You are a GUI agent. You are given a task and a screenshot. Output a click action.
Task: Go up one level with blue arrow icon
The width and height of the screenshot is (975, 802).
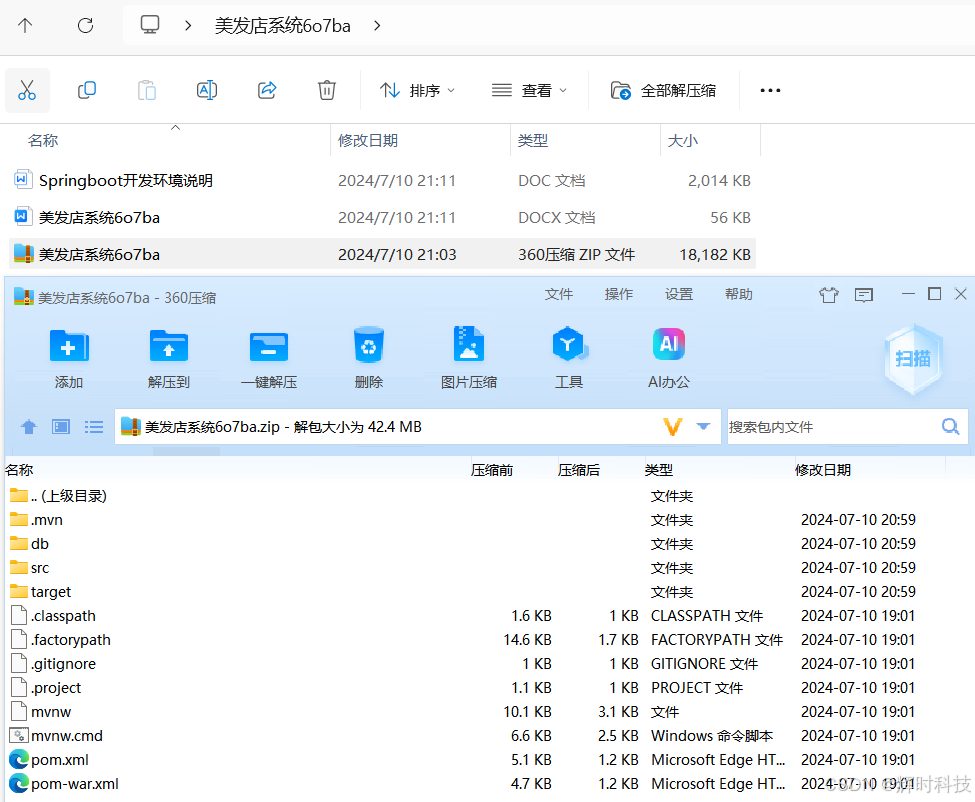click(x=29, y=427)
